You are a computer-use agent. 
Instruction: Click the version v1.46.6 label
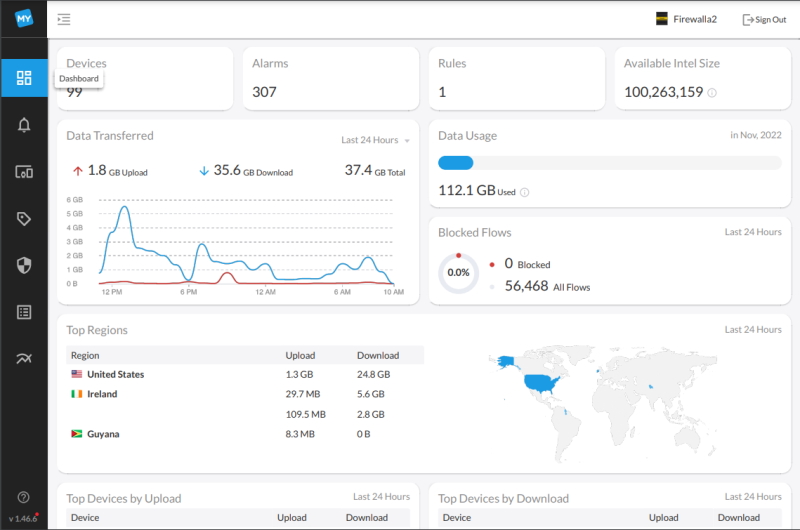[x=23, y=519]
